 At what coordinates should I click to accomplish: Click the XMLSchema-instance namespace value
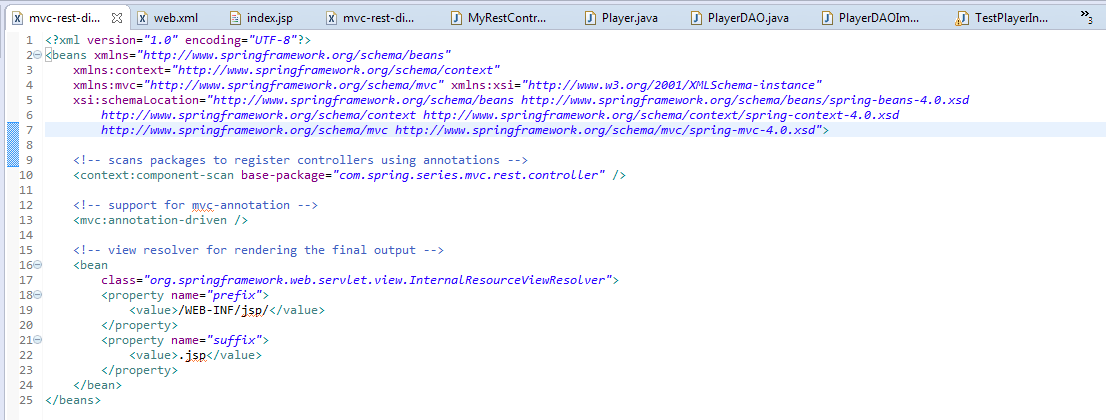pos(672,85)
